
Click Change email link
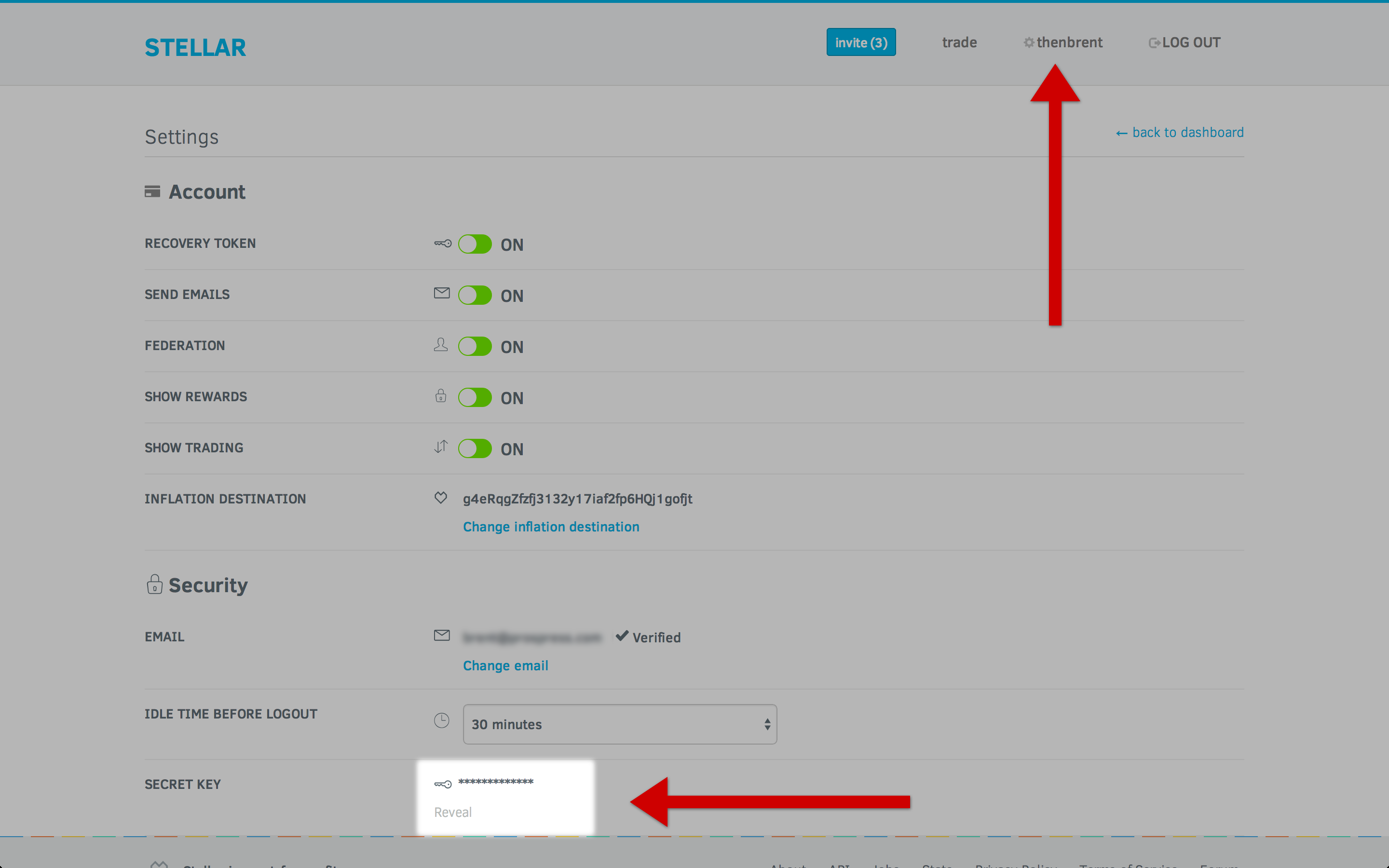tap(505, 666)
